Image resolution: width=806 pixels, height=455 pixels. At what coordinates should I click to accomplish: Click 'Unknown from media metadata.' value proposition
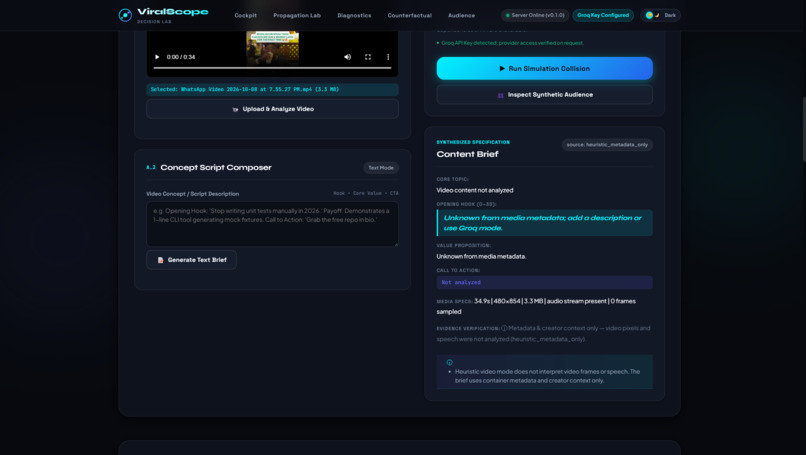(481, 257)
